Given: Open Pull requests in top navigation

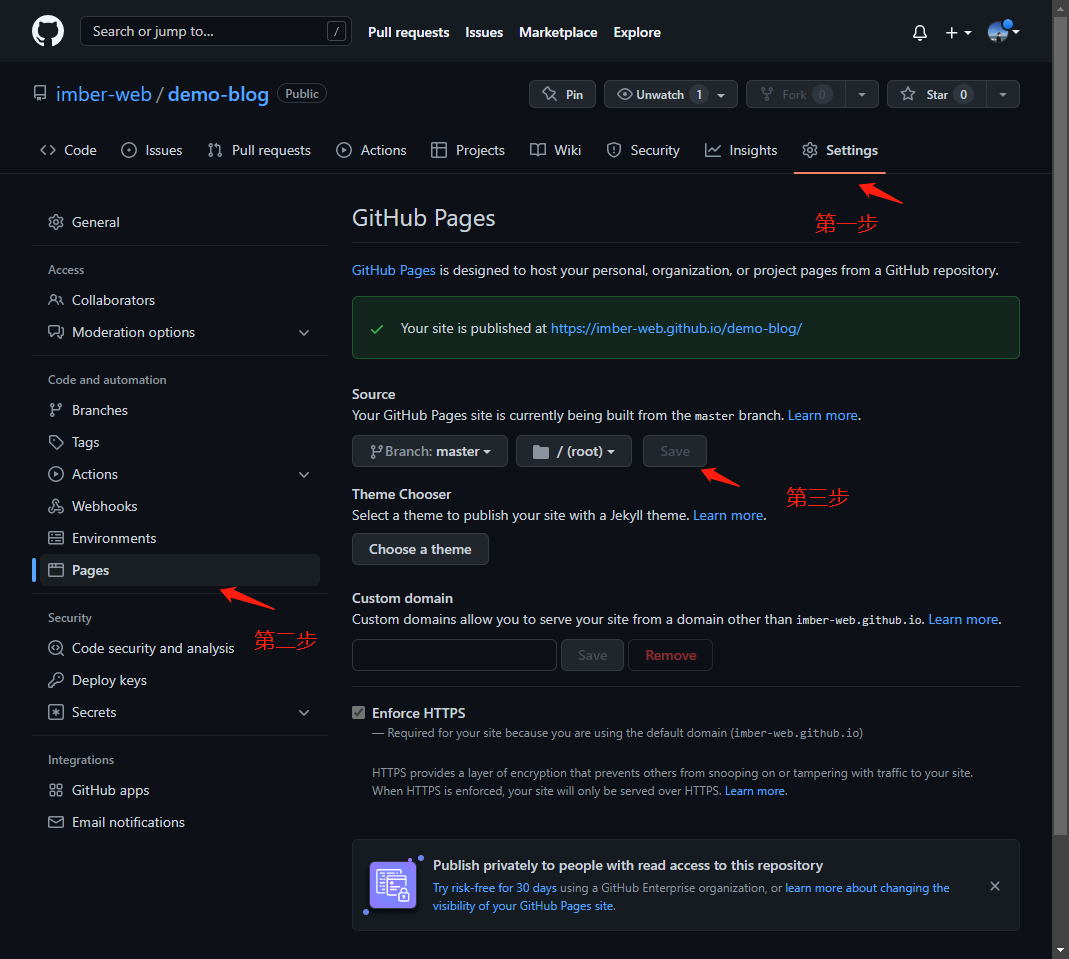Looking at the screenshot, I should pos(408,32).
